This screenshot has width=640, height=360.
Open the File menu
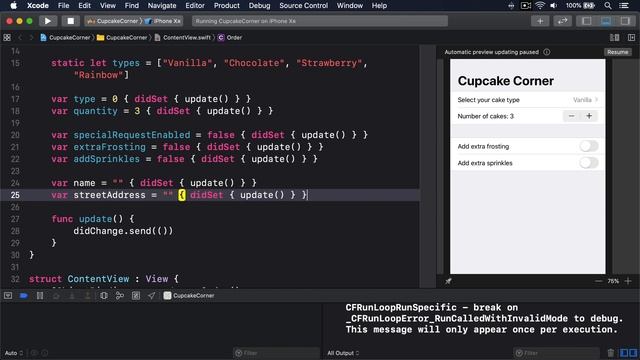63,6
